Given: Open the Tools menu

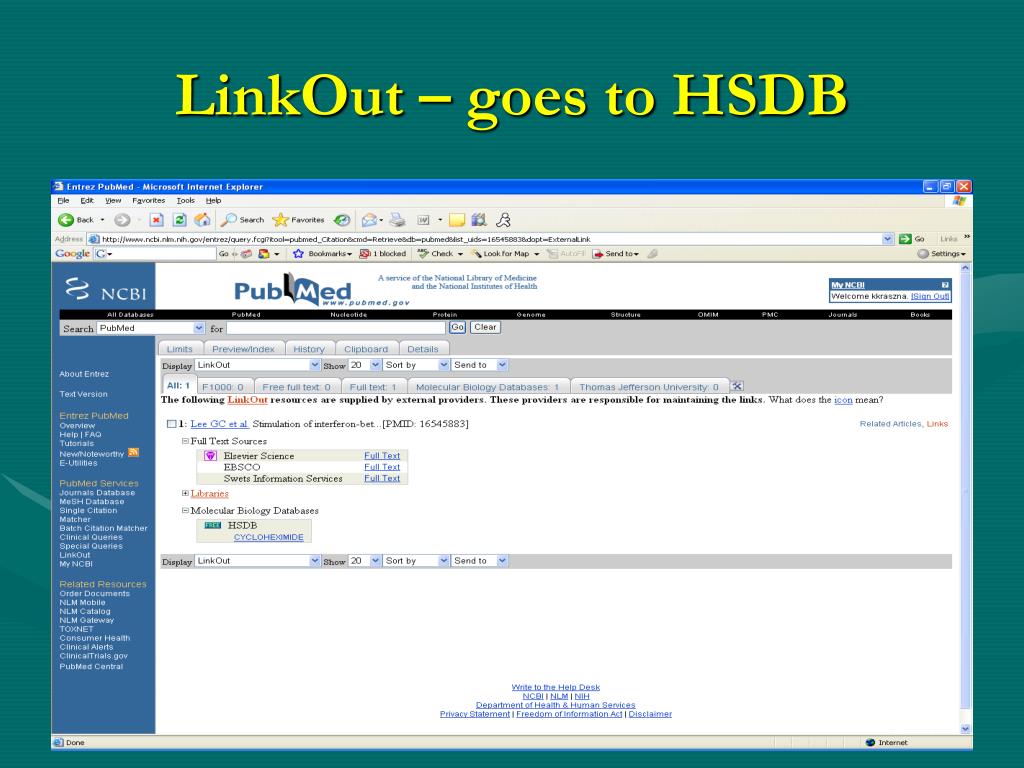Looking at the screenshot, I should point(185,200).
